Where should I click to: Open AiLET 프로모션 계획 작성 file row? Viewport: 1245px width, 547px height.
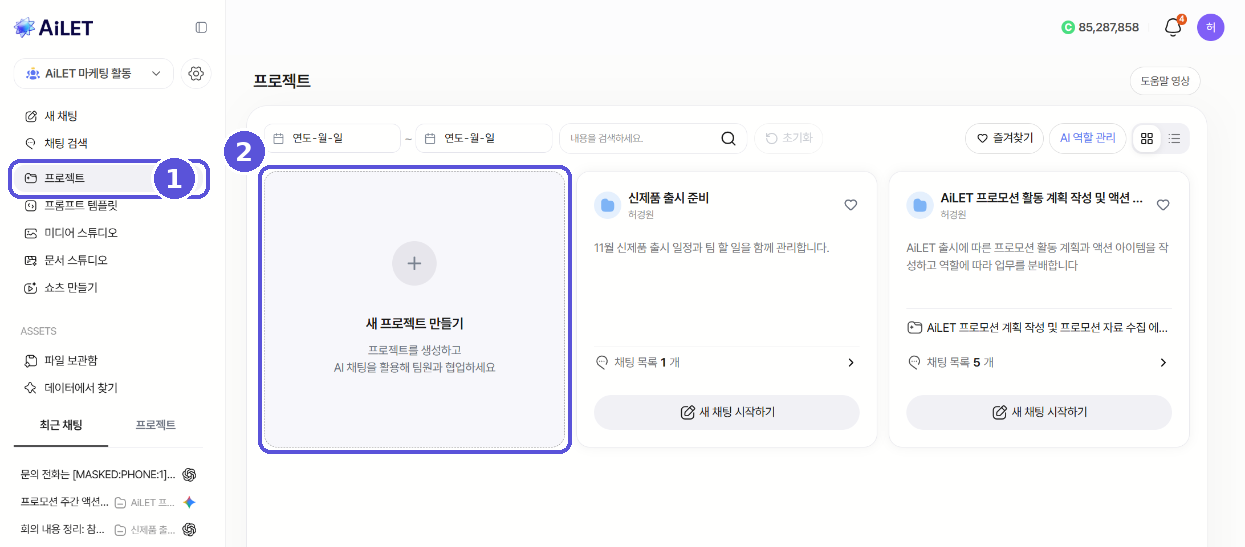pos(1038,327)
